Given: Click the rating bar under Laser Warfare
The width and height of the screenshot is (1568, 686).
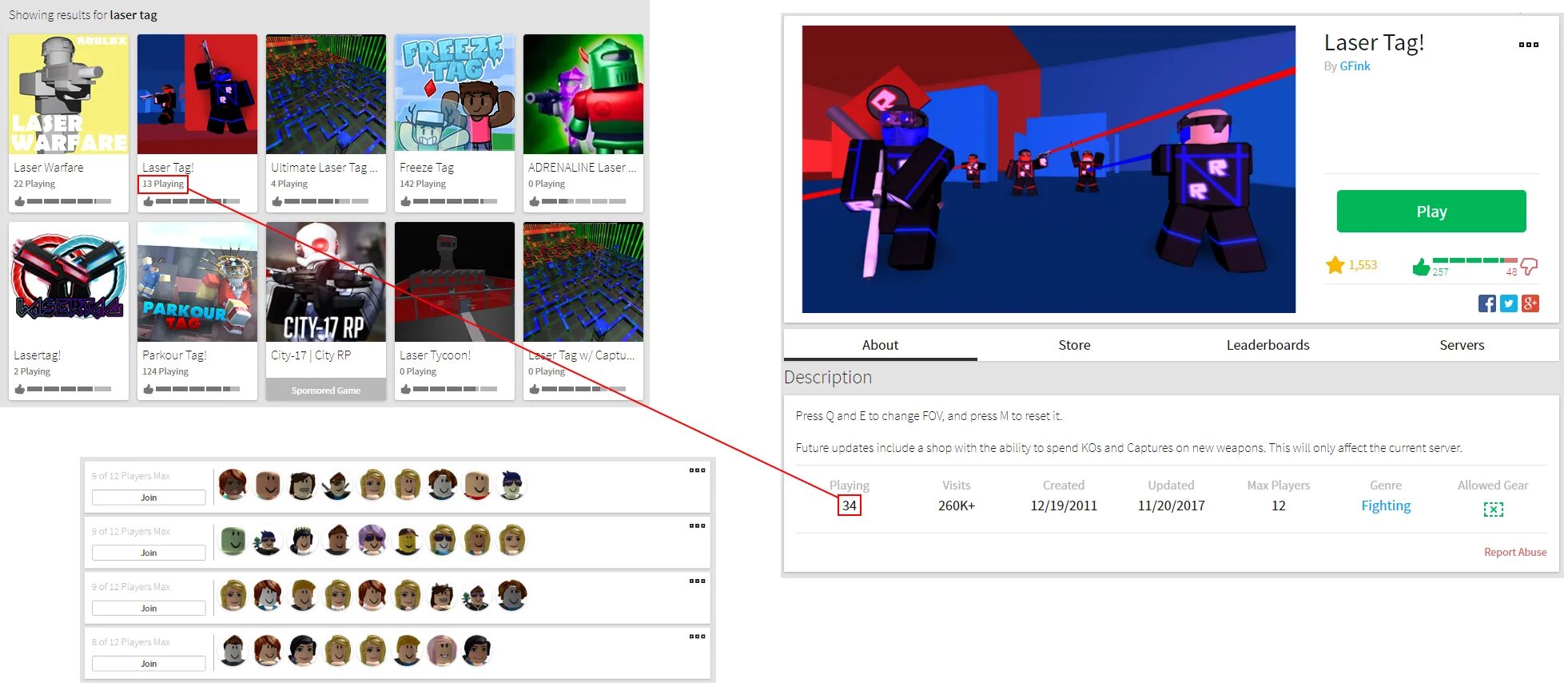Looking at the screenshot, I should pyautogui.click(x=69, y=201).
